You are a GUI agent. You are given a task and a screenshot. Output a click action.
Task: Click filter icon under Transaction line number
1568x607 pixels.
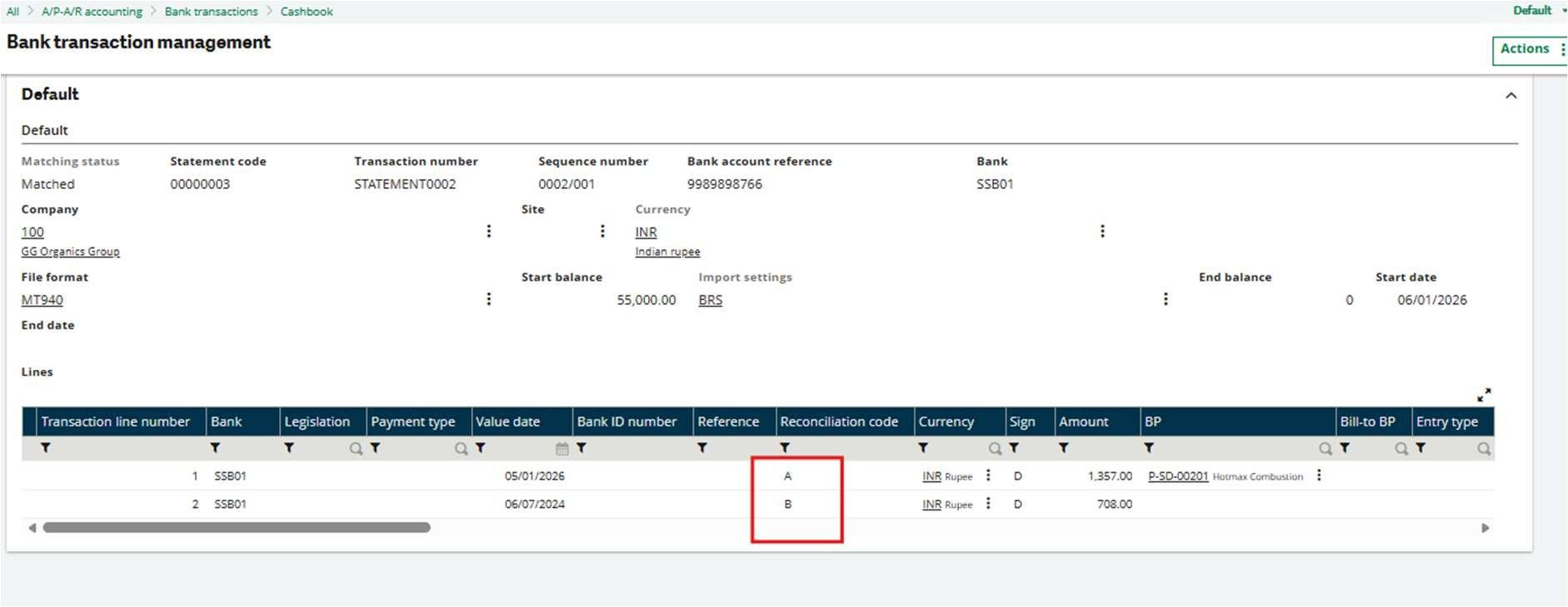click(46, 448)
